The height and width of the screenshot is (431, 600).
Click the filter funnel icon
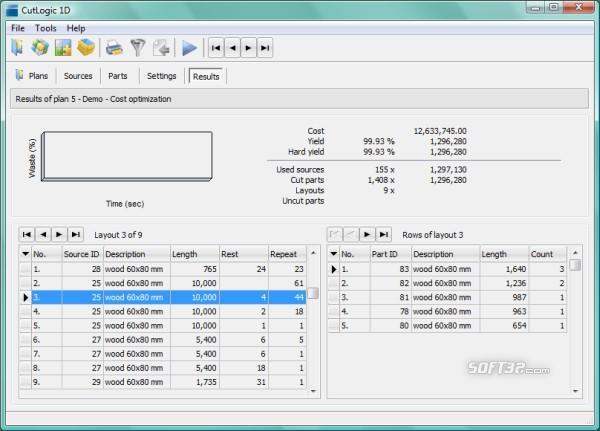138,48
